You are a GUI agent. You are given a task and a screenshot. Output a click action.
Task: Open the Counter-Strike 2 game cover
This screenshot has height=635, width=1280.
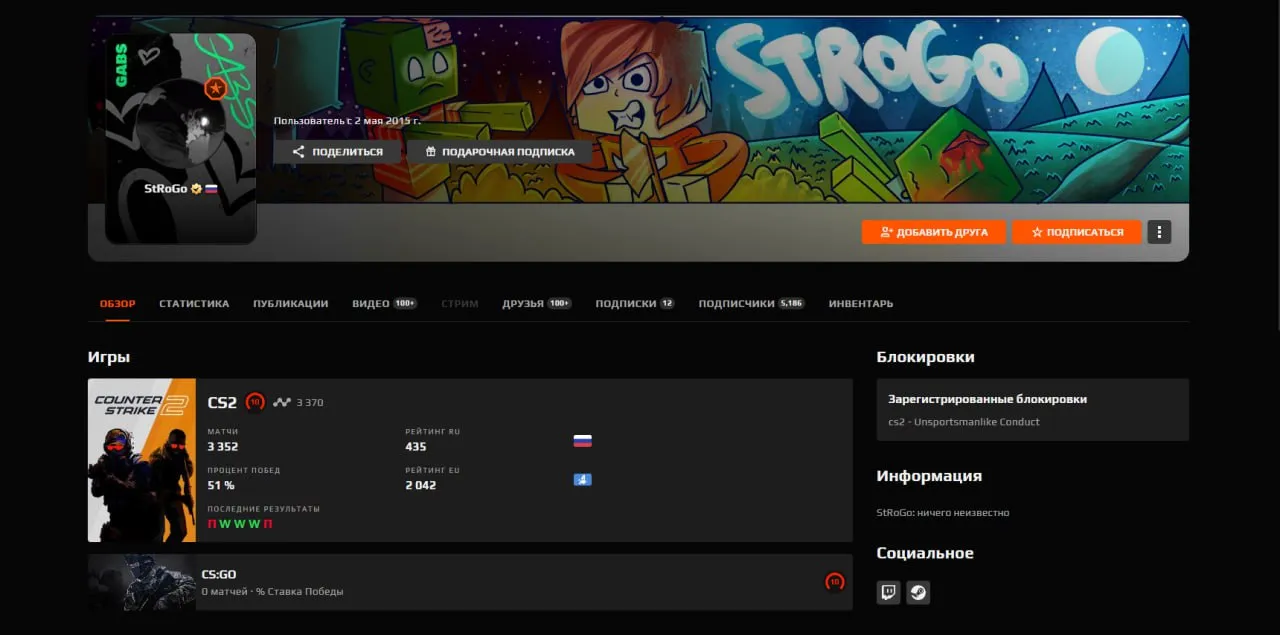coord(142,460)
